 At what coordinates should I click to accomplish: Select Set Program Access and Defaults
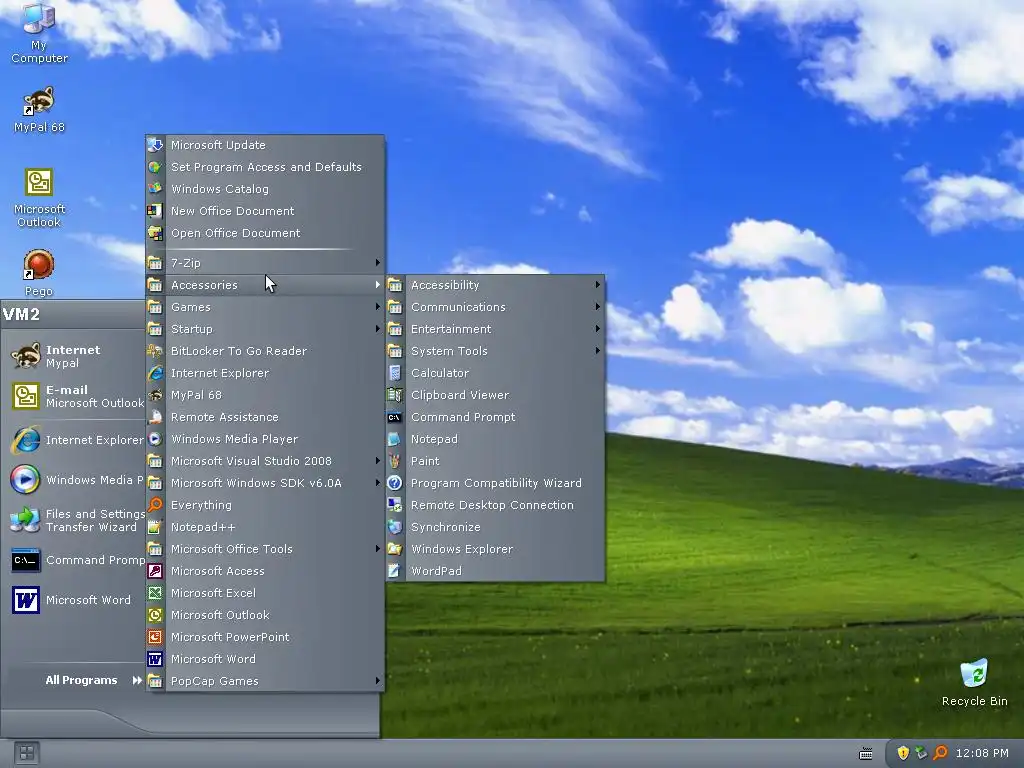(265, 167)
